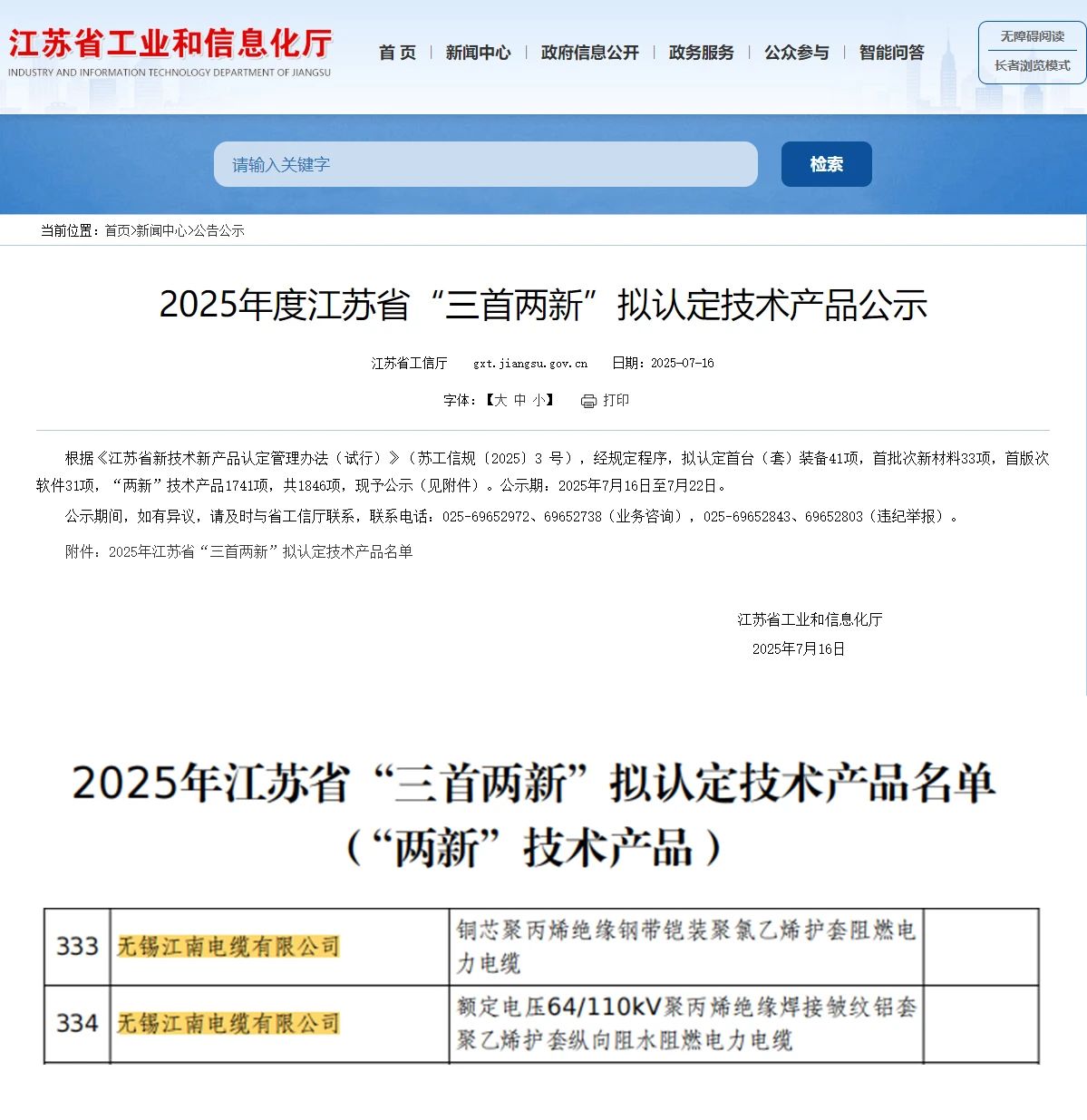Click highlighted 无锡江南电缆有限公司 in row 333
This screenshot has height=1120, width=1087.
pos(228,947)
